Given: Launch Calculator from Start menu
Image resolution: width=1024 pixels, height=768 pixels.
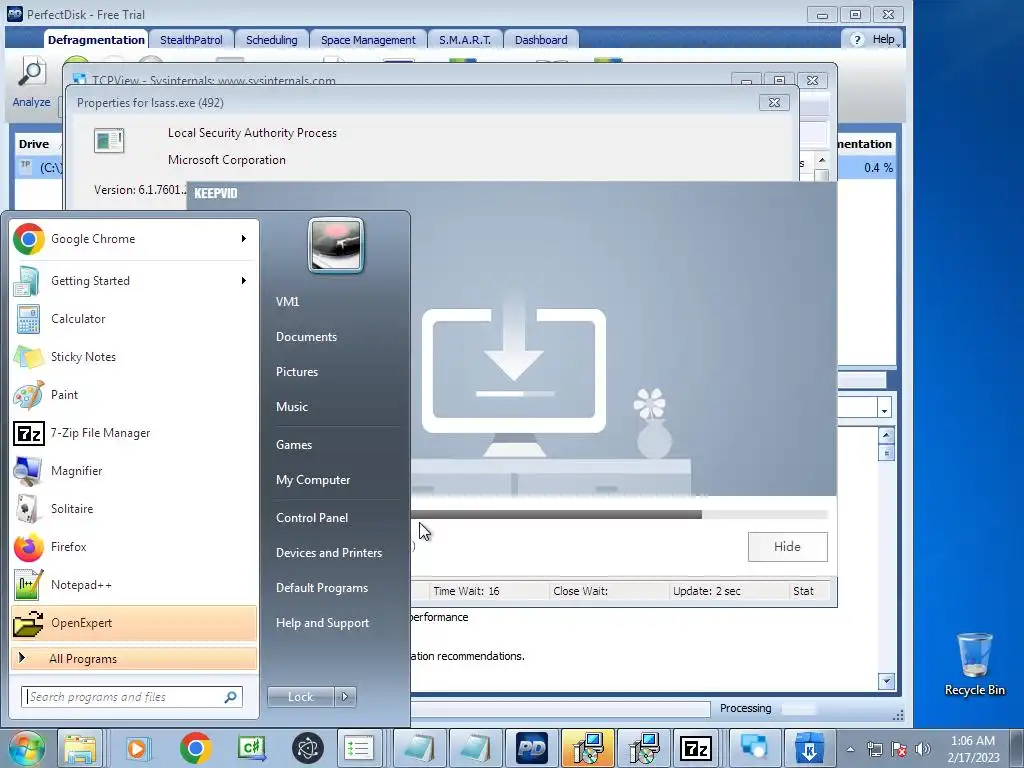Looking at the screenshot, I should coord(134,319).
